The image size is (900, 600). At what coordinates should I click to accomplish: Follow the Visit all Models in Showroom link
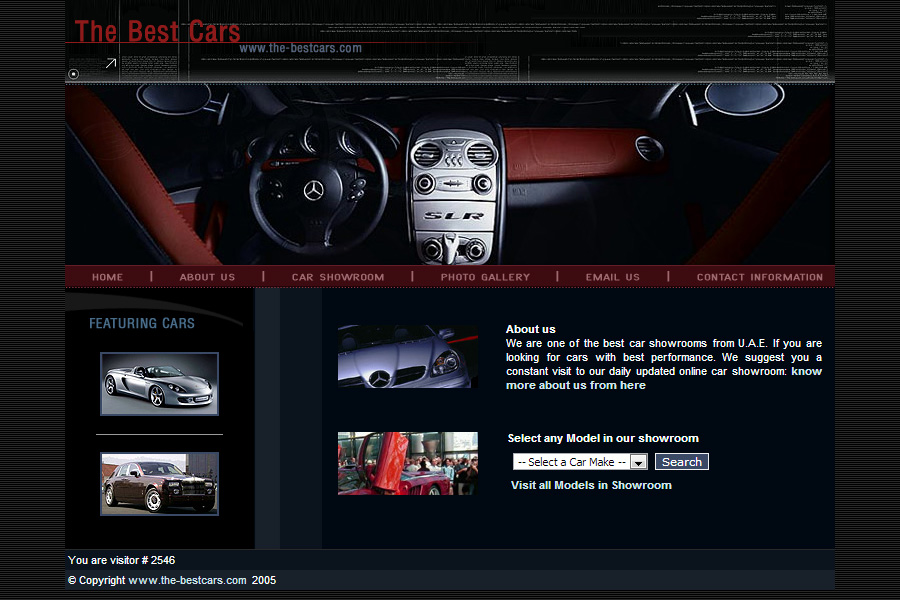tap(591, 485)
